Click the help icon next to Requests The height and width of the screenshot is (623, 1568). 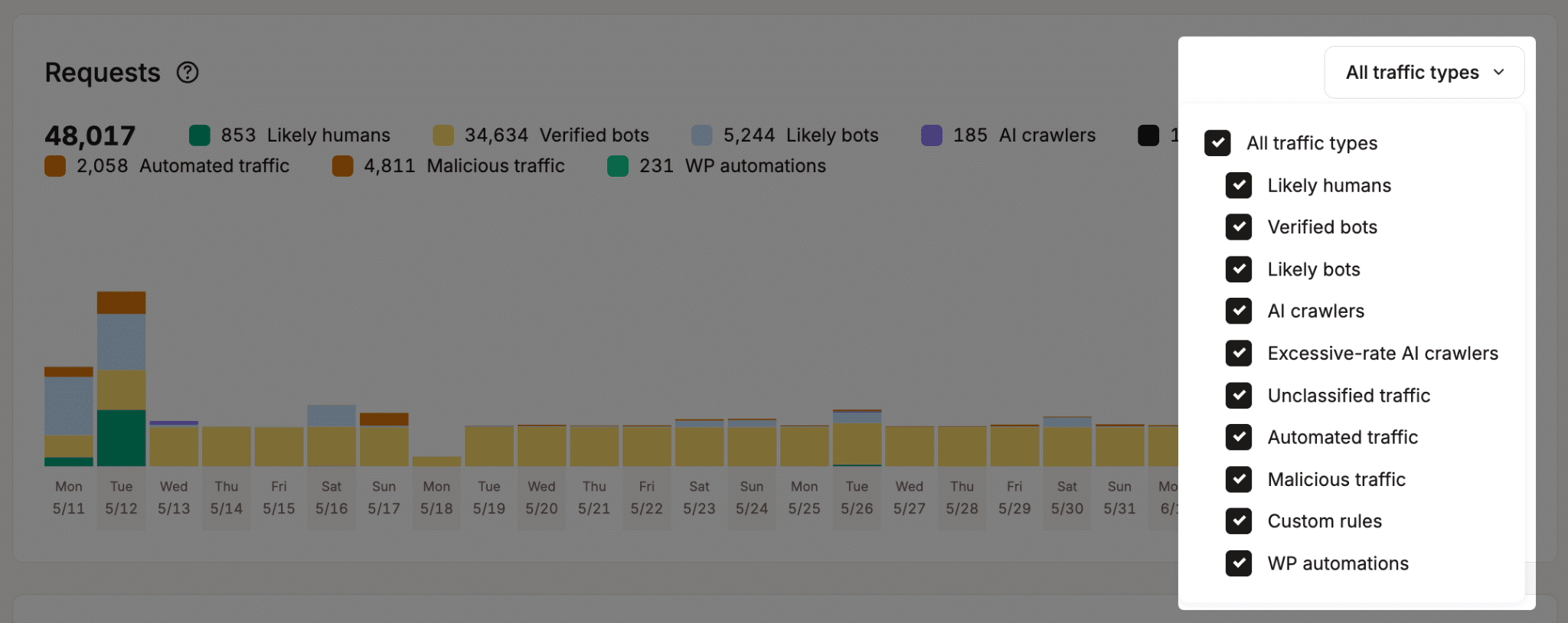pos(188,73)
